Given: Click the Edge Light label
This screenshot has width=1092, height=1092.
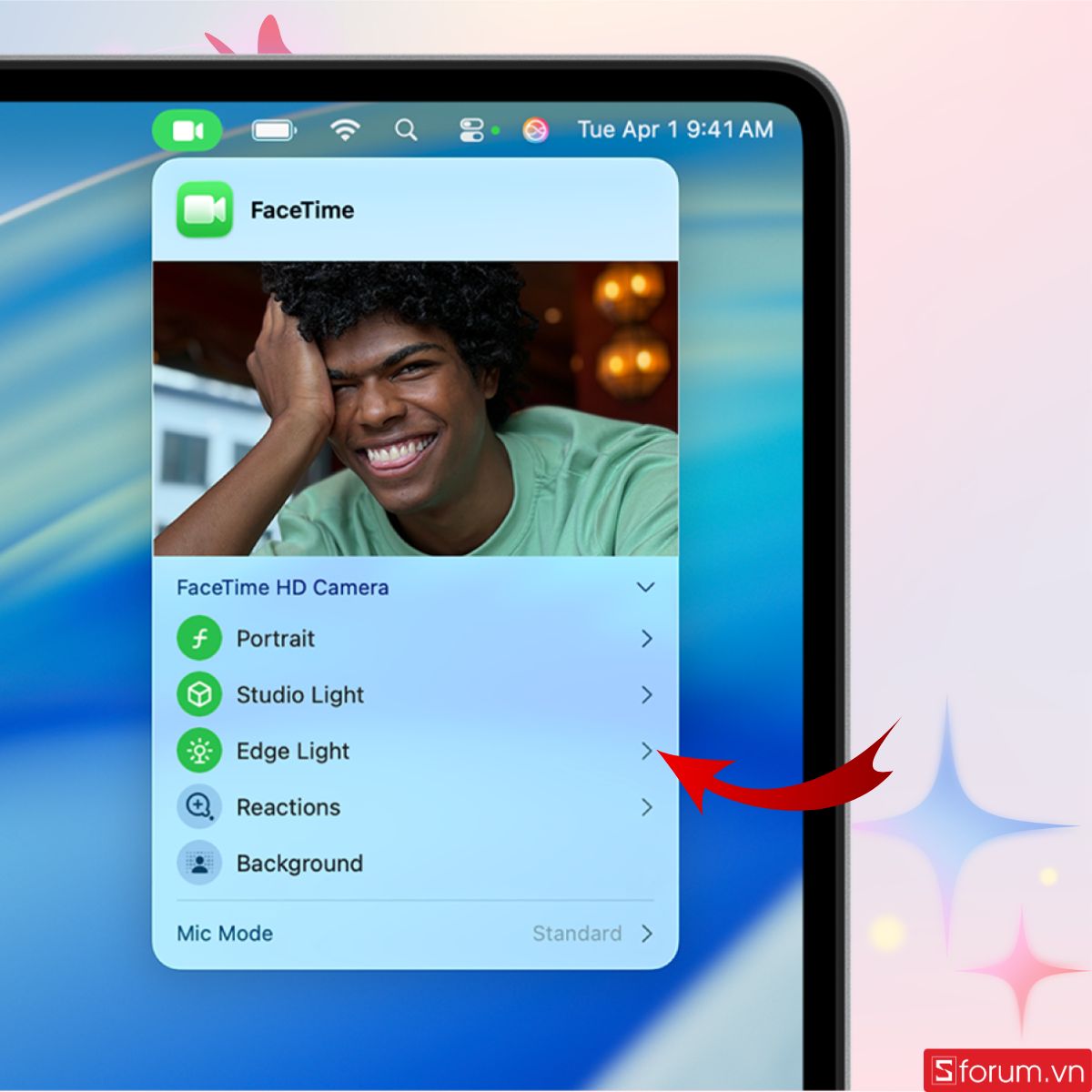Looking at the screenshot, I should pos(293,752).
